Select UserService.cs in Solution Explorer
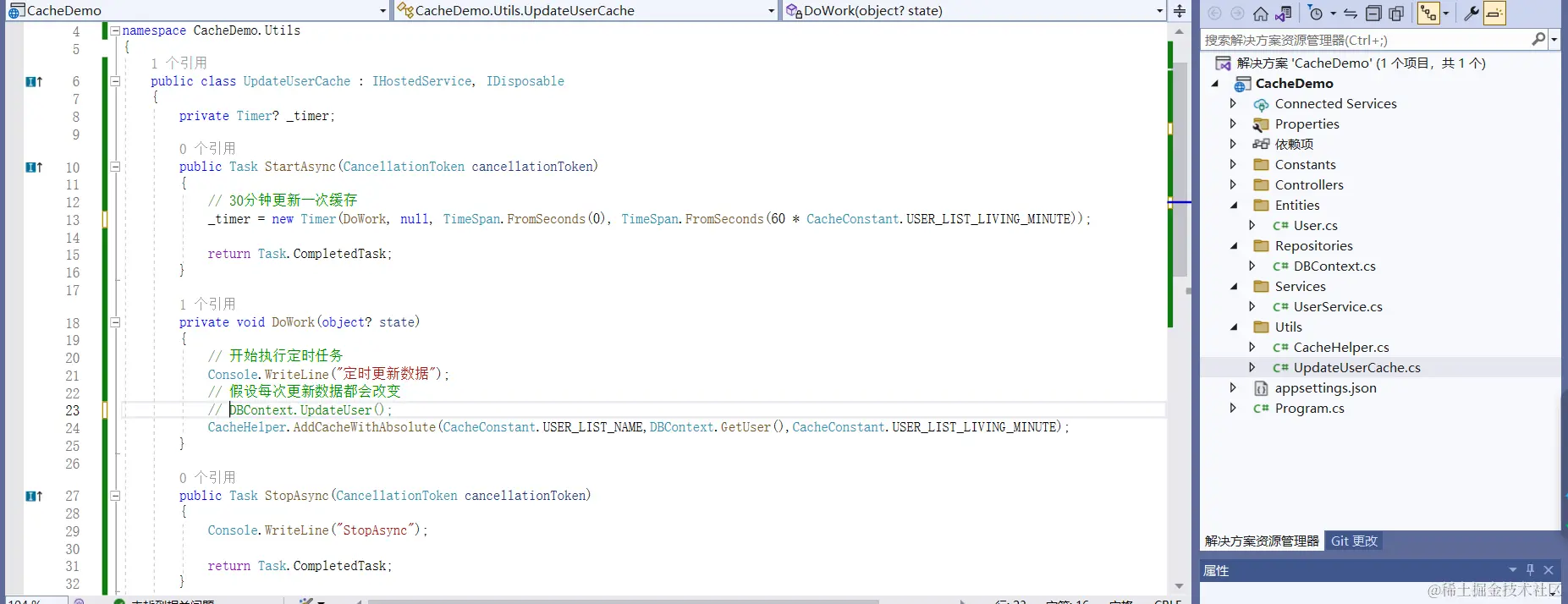The width and height of the screenshot is (1568, 604). (1338, 307)
